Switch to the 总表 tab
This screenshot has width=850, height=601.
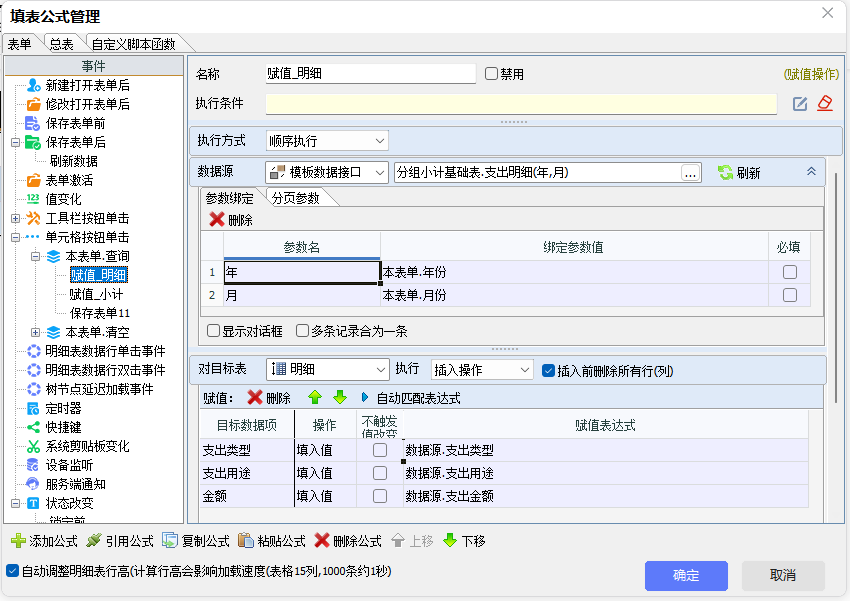(x=61, y=44)
